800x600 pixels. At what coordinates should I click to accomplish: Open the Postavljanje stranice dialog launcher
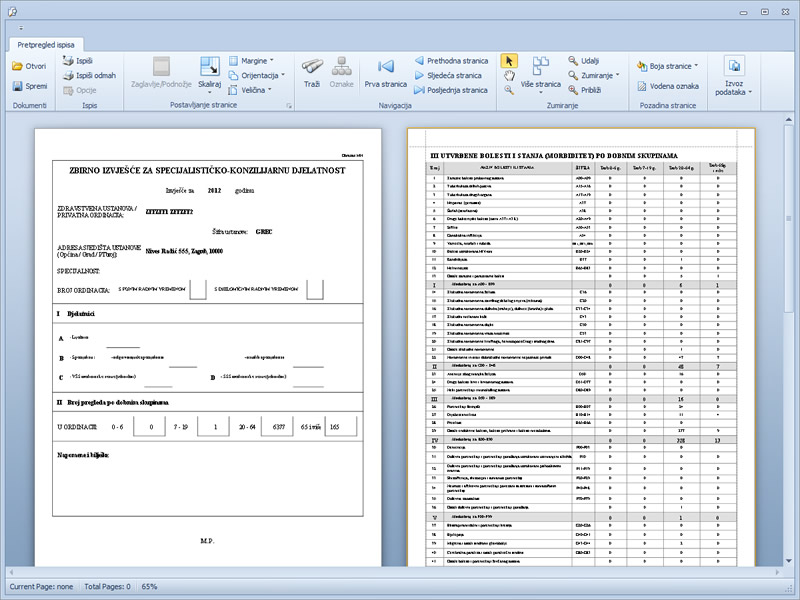point(289,106)
